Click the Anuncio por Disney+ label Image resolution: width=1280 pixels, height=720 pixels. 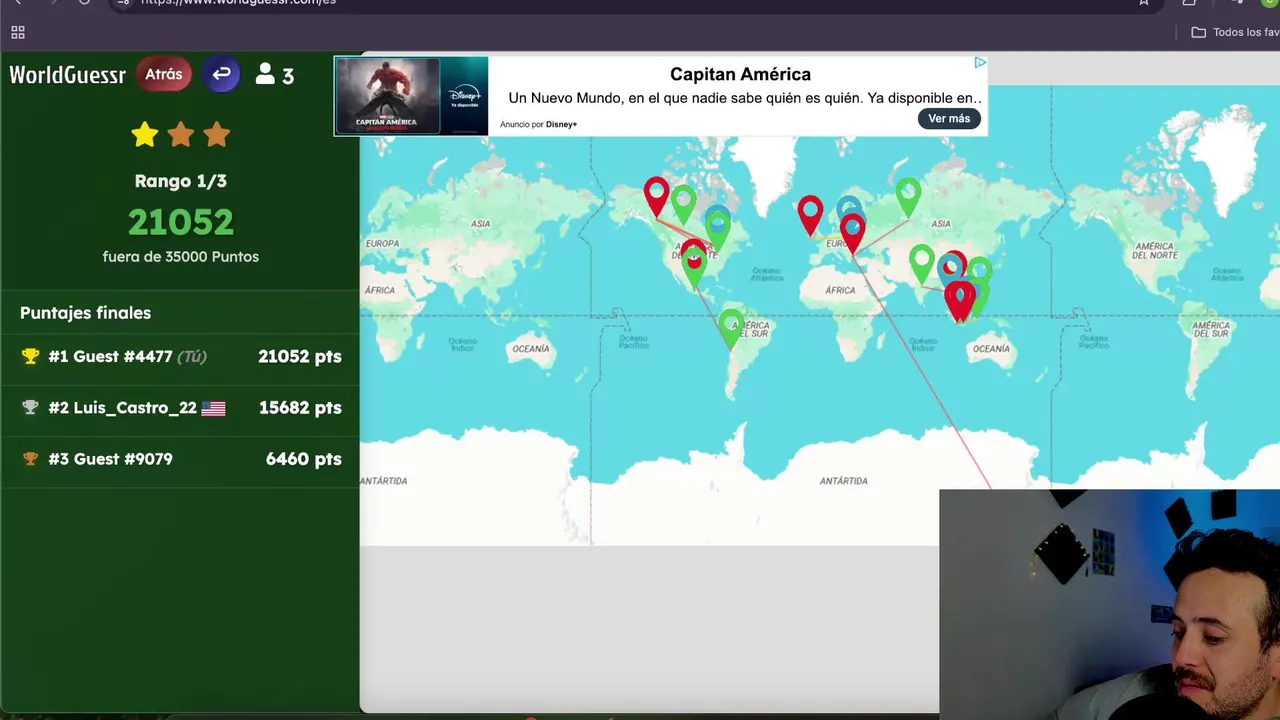point(538,125)
